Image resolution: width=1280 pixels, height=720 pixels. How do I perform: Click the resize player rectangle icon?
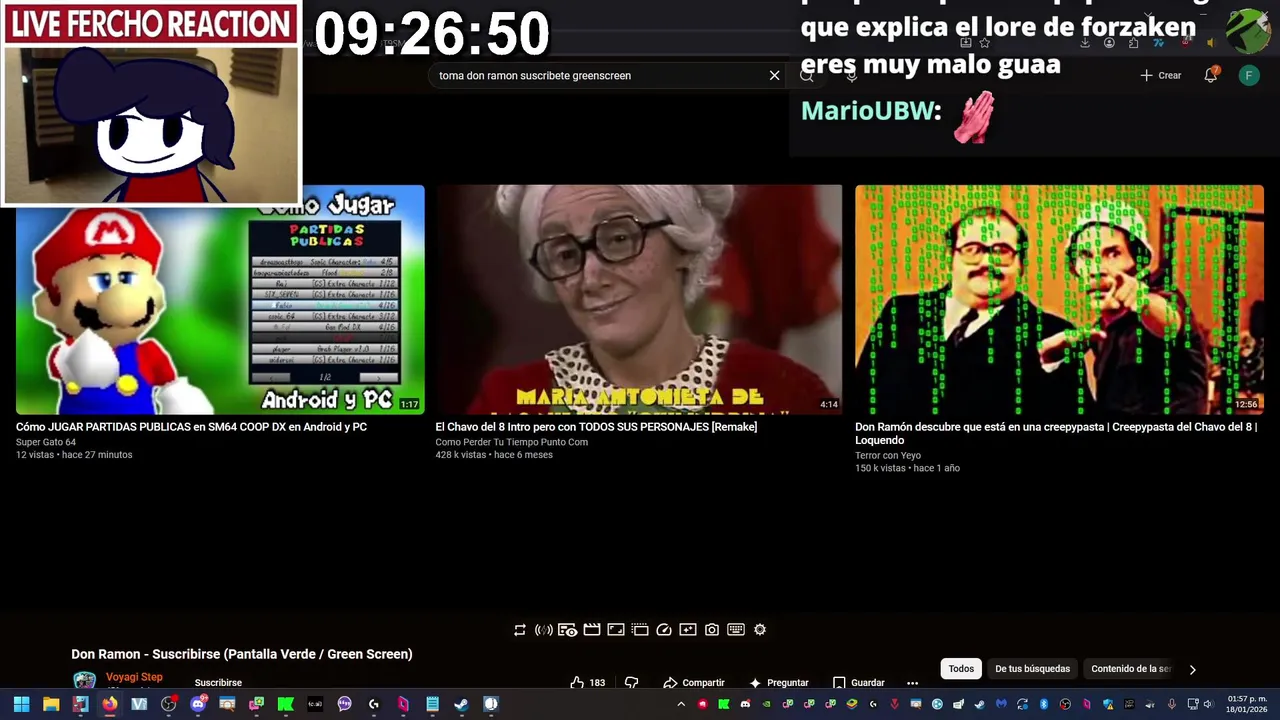pos(616,630)
